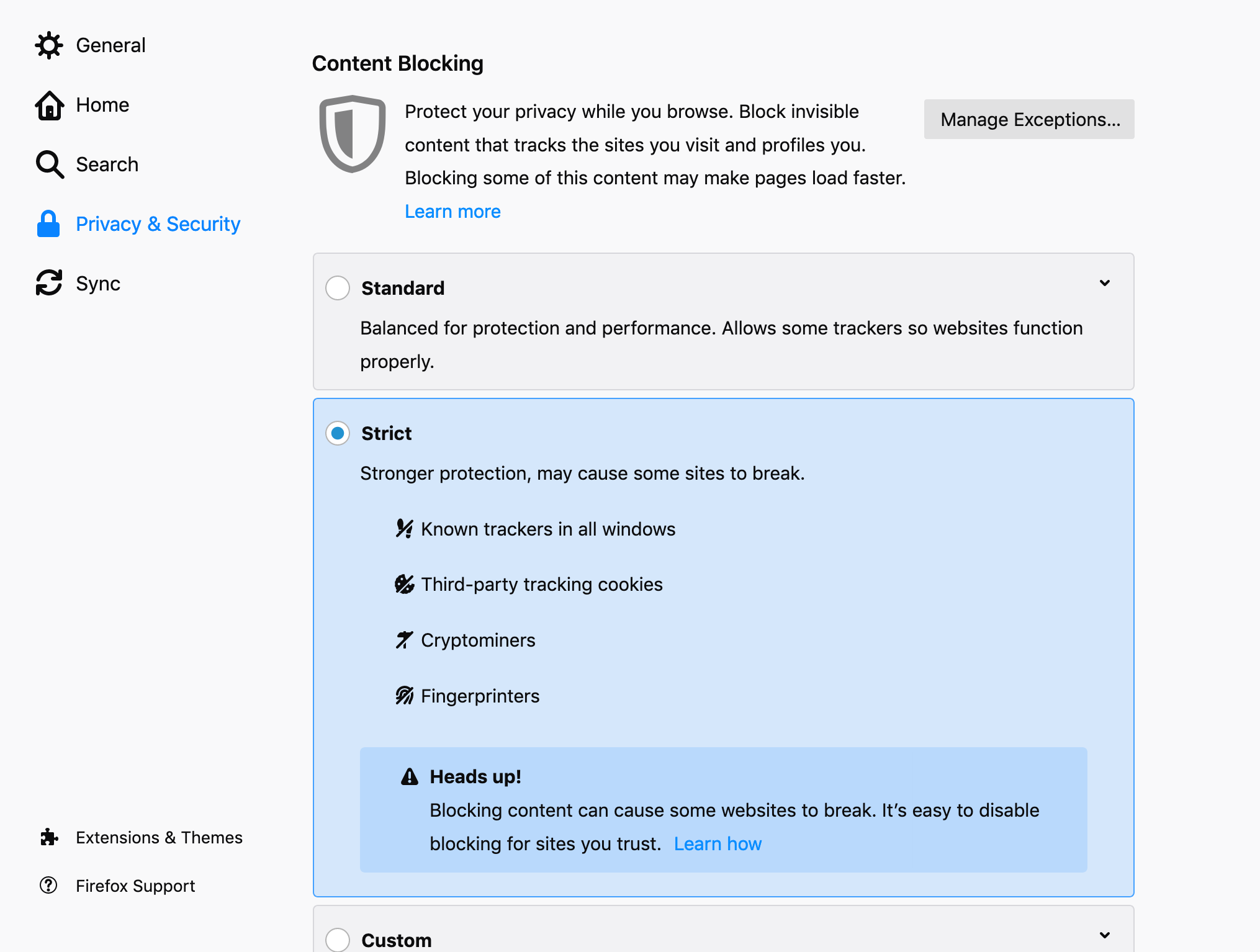Follow the Learn more link
The height and width of the screenshot is (952, 1260).
click(x=452, y=212)
